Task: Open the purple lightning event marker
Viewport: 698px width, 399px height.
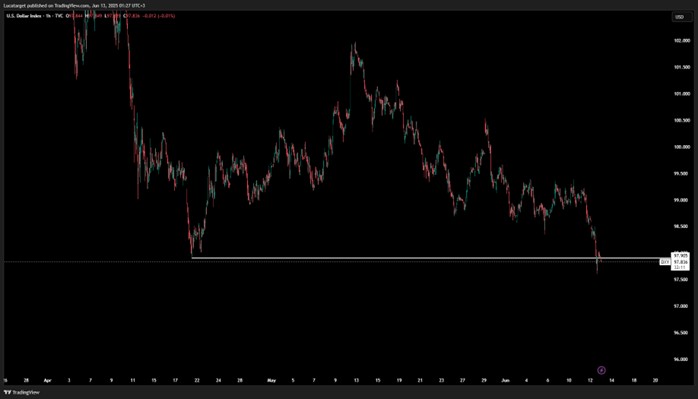Action: [601, 370]
